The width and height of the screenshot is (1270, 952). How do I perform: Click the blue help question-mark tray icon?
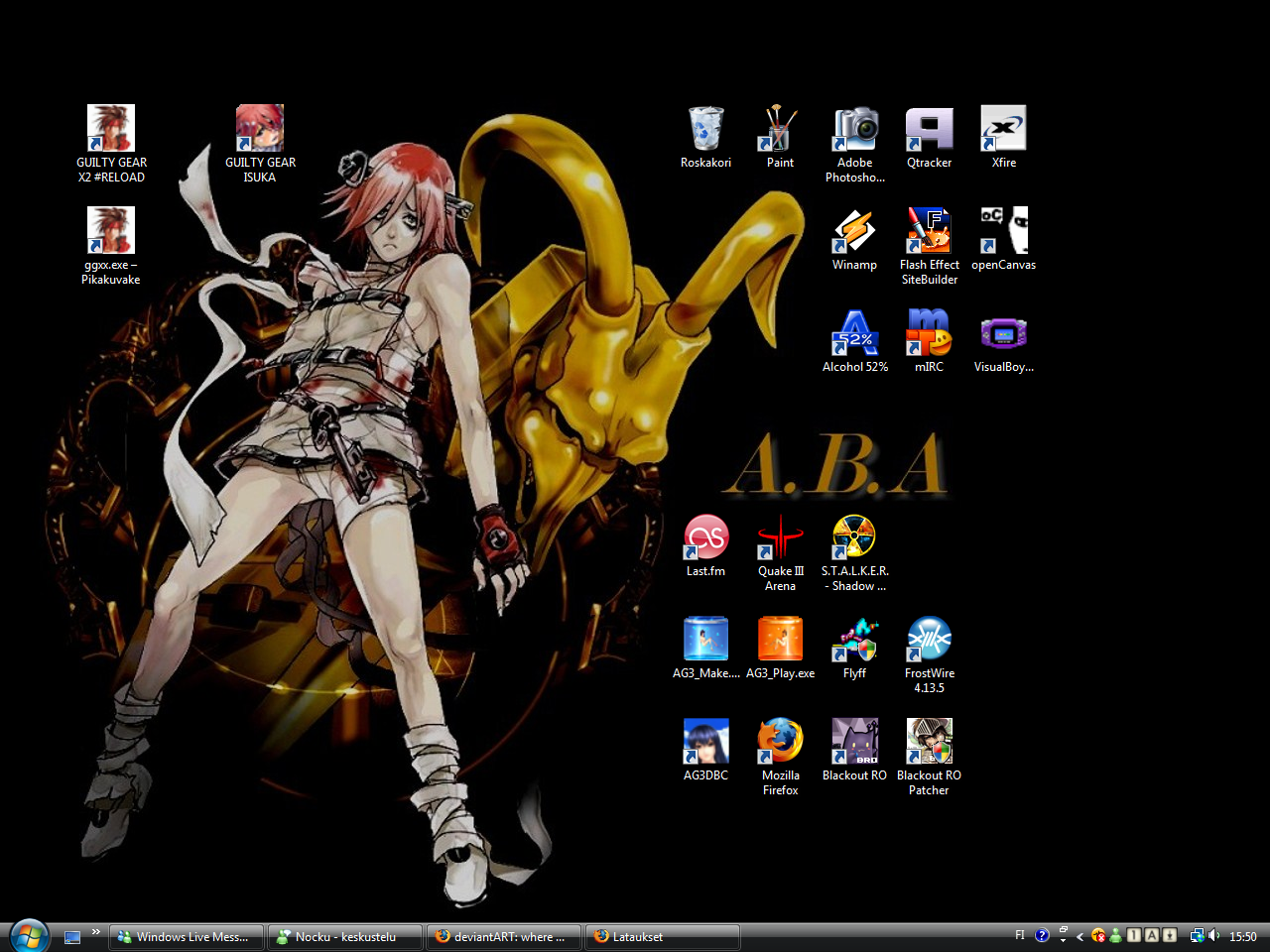coord(1042,935)
